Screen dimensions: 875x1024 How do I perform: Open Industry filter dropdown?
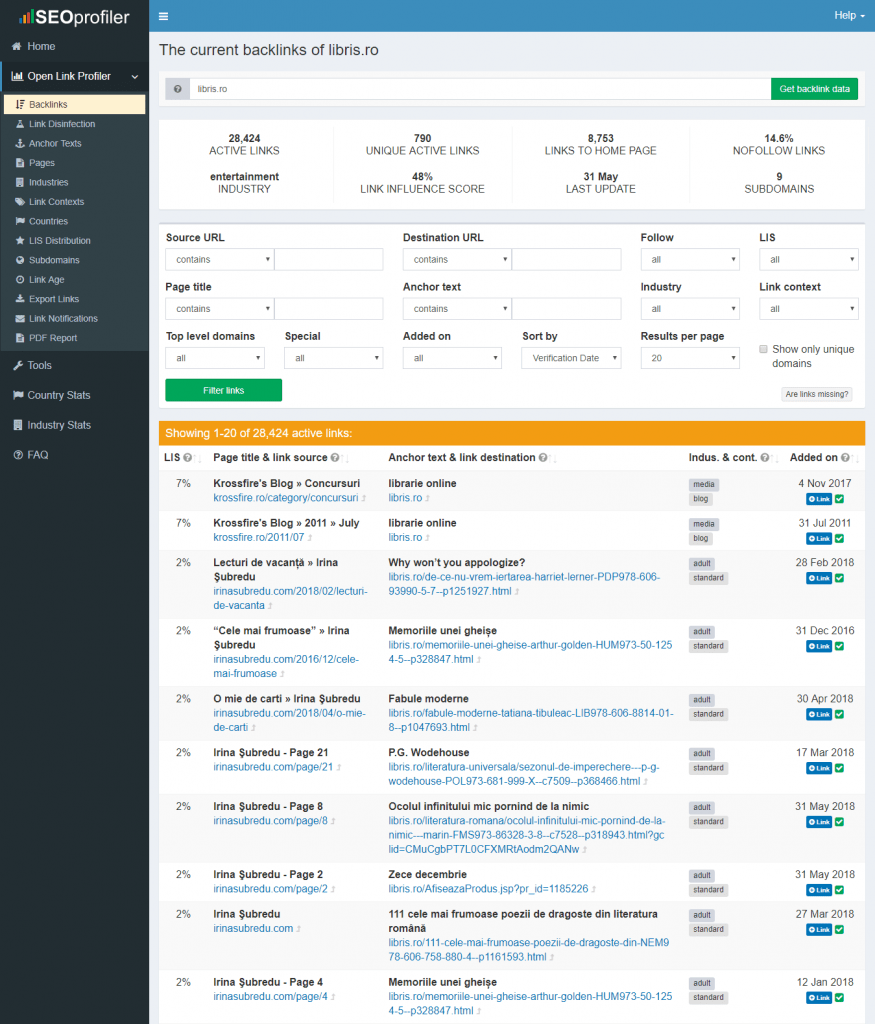click(690, 309)
